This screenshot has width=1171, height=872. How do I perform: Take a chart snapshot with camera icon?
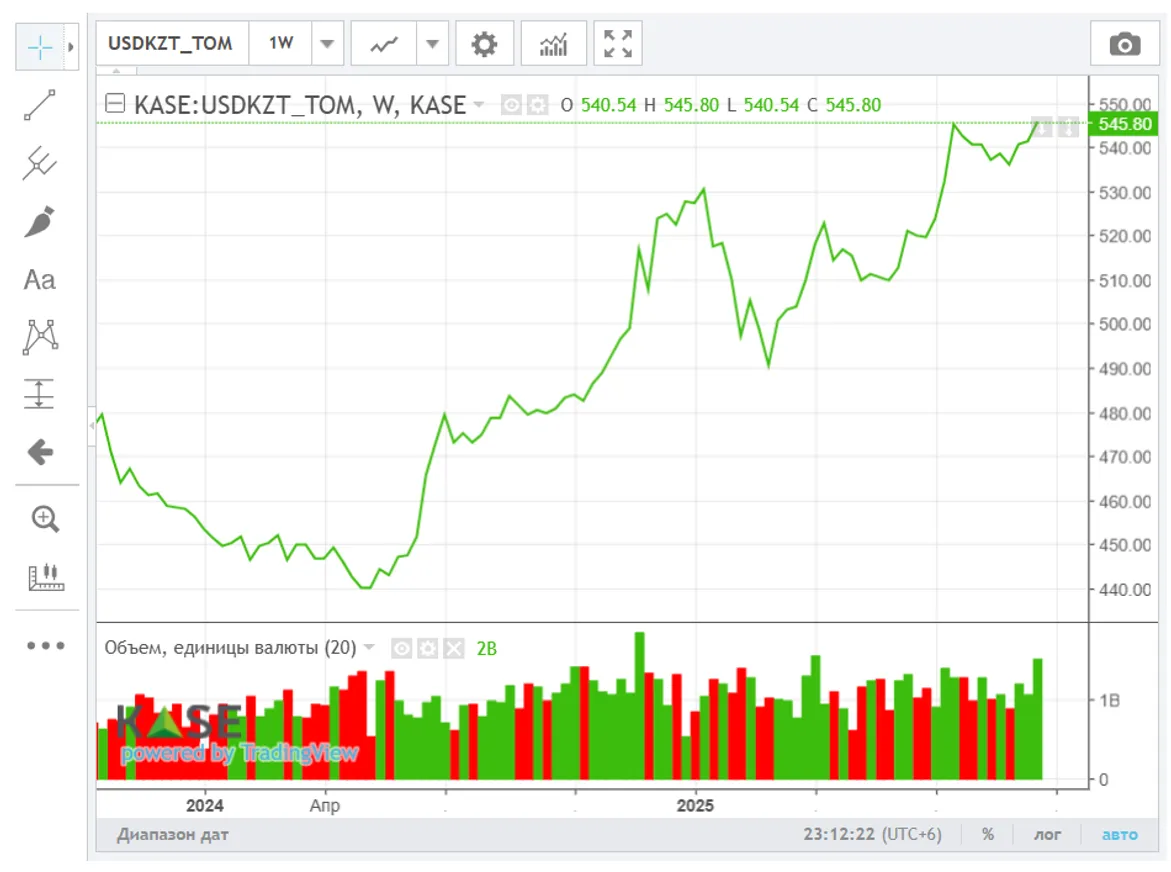(1125, 44)
